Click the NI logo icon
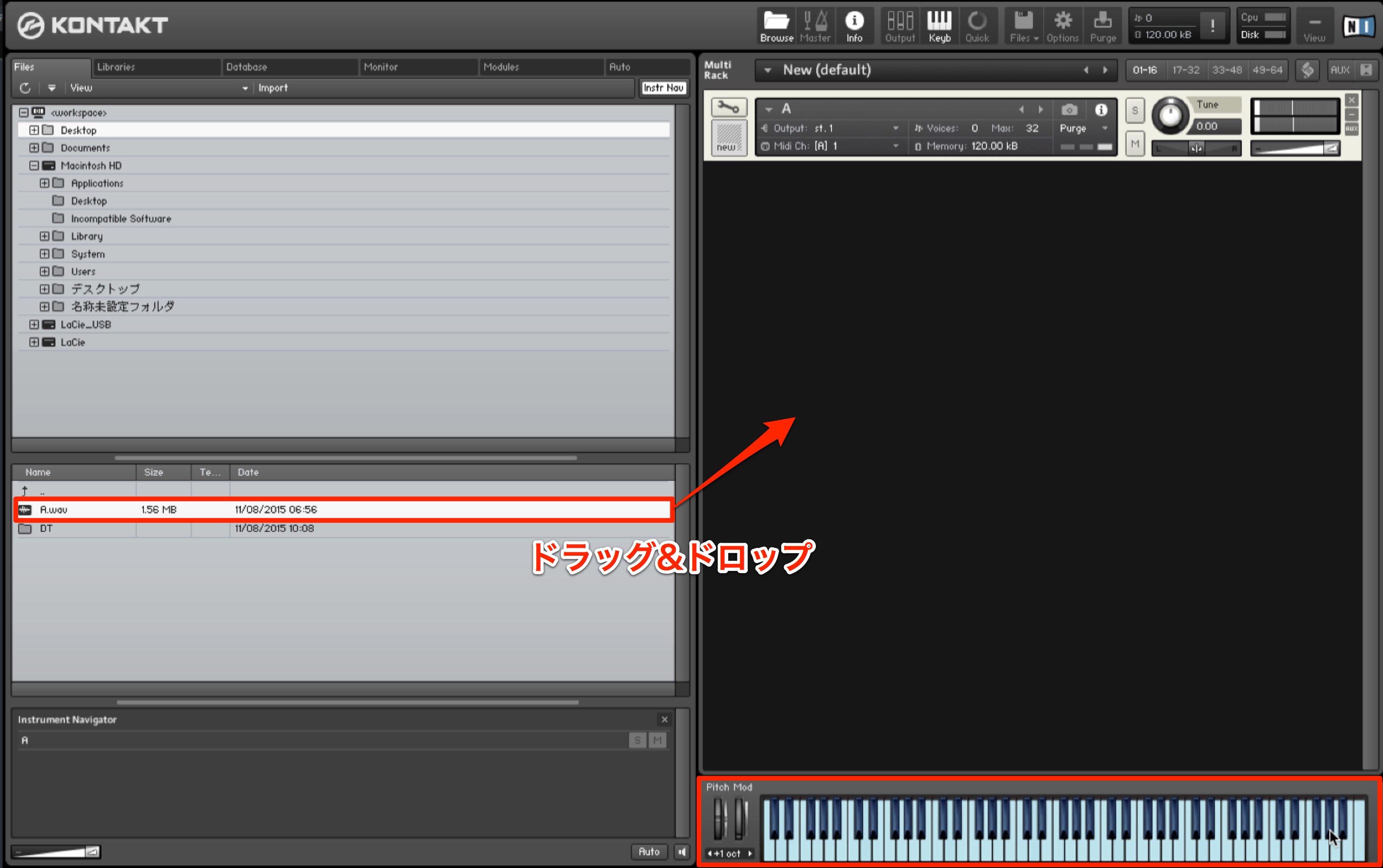Screen dimensions: 1383x868 pos(1359,26)
